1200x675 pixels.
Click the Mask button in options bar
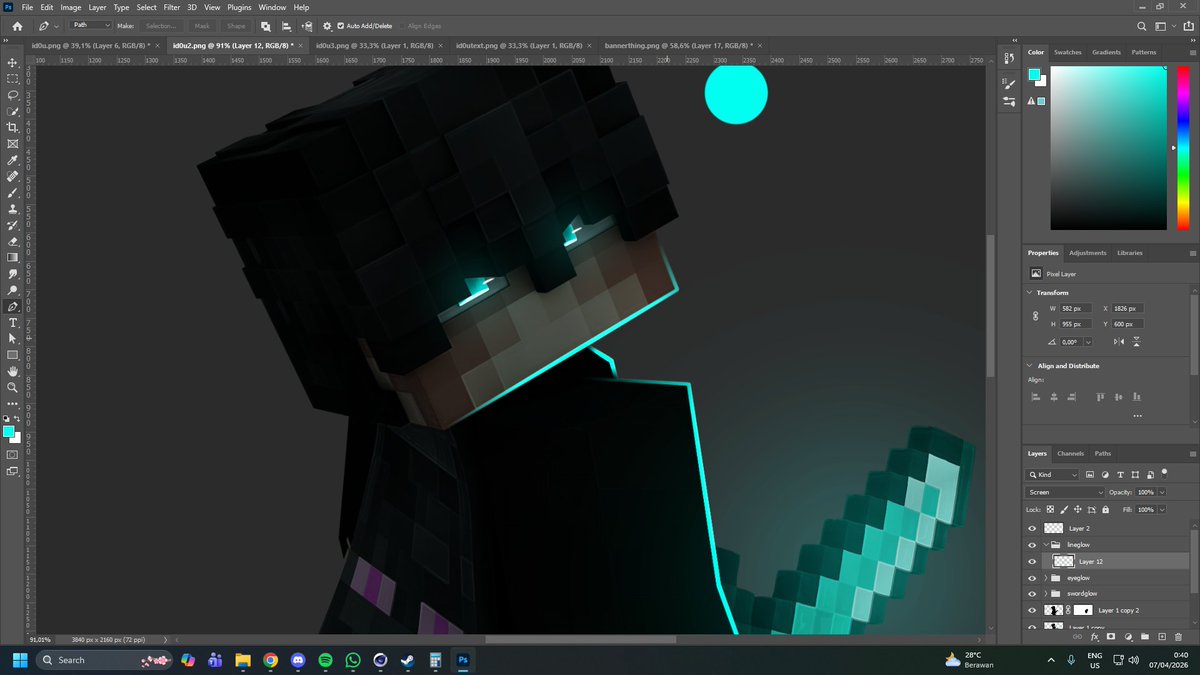202,25
